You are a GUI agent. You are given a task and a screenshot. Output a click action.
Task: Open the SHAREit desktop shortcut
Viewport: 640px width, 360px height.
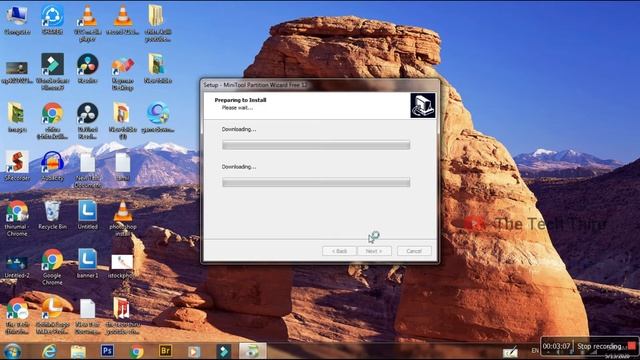(52, 20)
